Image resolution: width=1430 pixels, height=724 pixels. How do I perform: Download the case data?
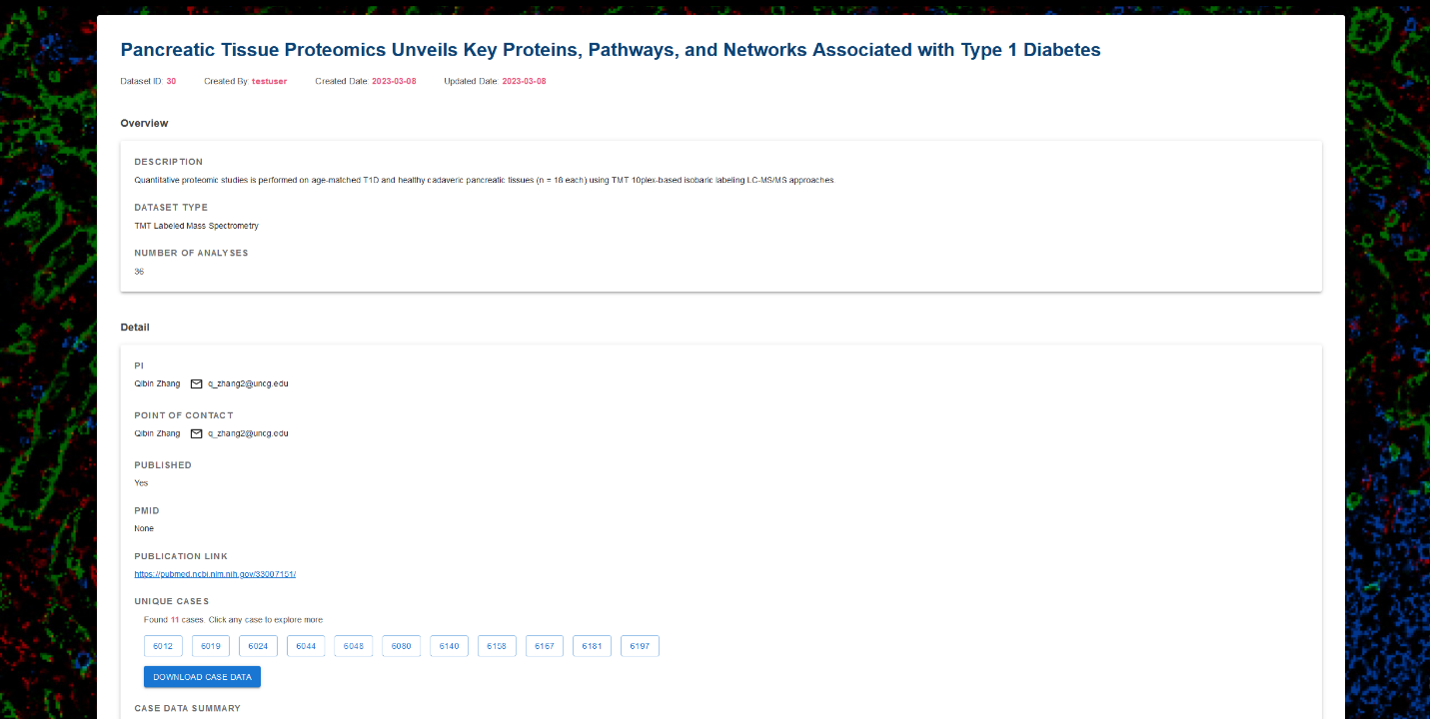[x=202, y=677]
